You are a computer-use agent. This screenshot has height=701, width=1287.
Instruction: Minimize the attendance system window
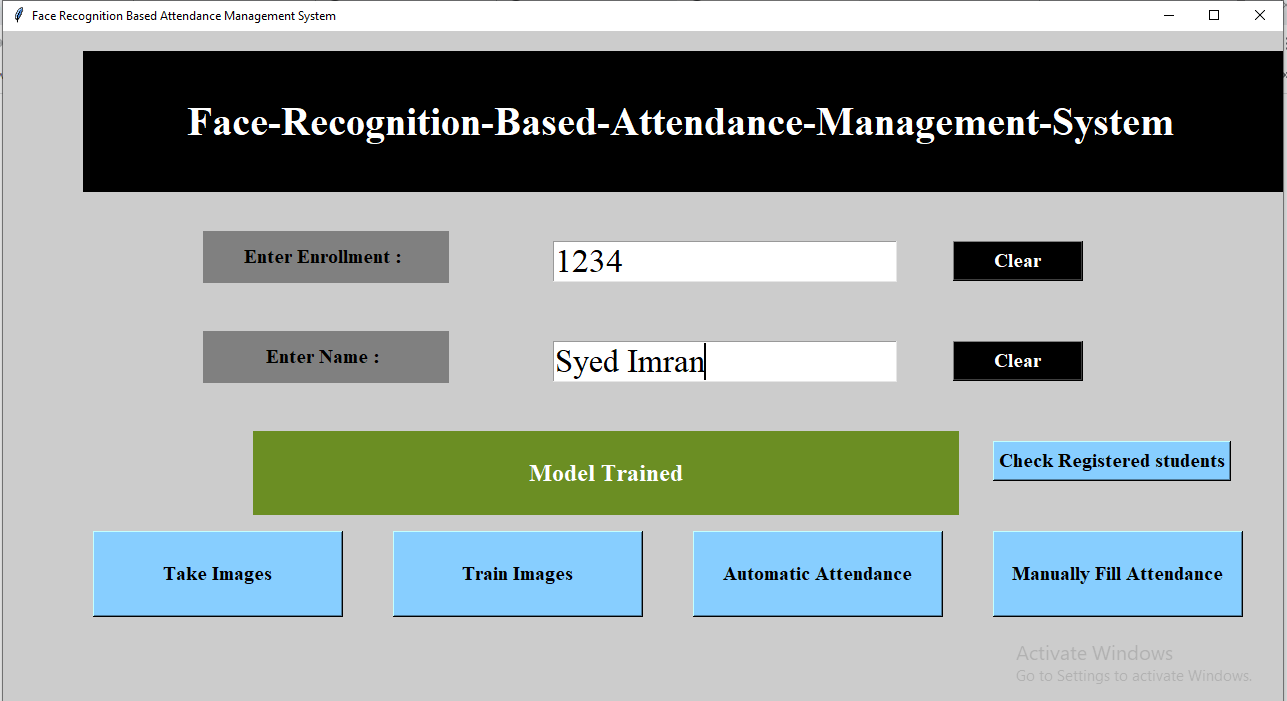1167,15
